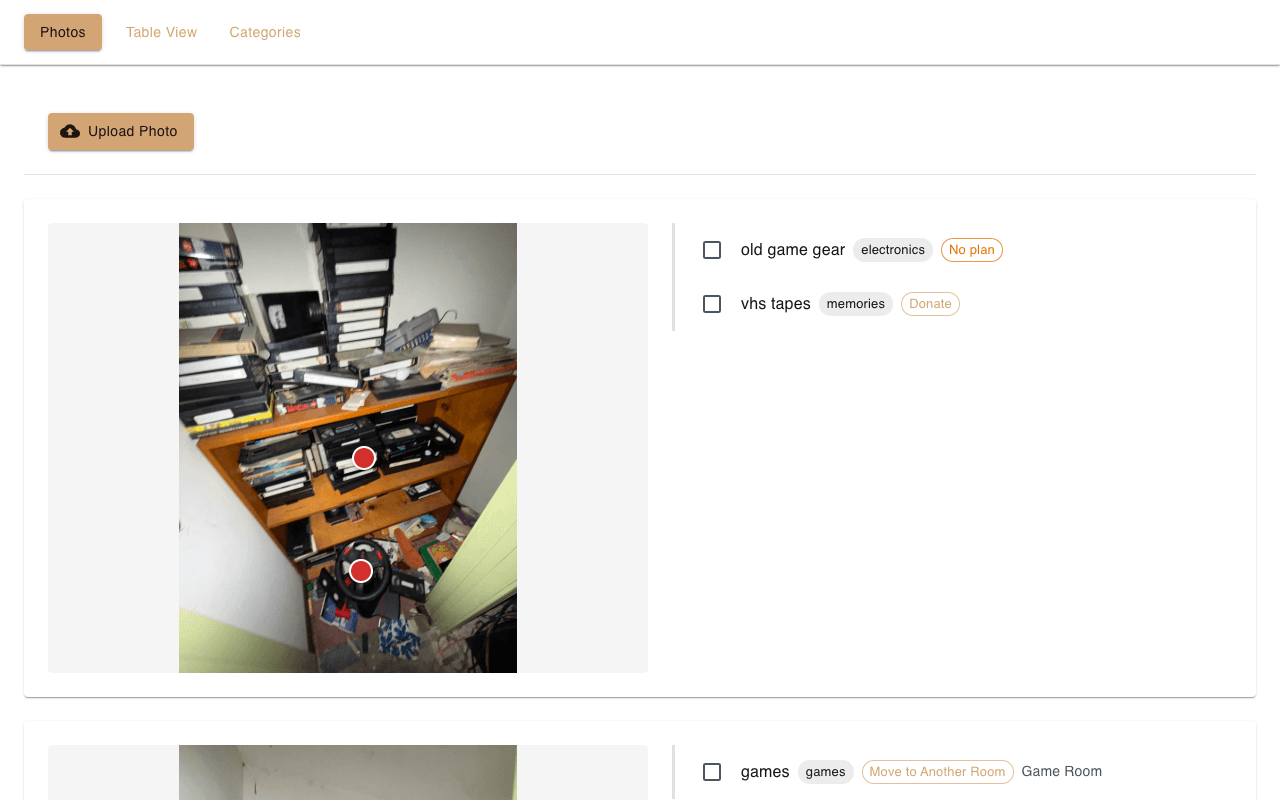Click the memories category tag
The width and height of the screenshot is (1280, 800).
pos(856,304)
